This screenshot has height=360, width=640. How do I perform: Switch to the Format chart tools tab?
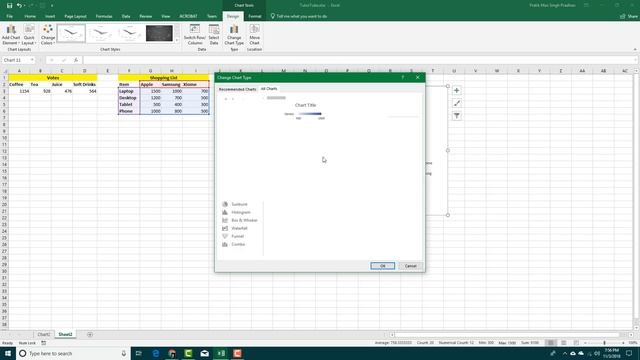click(x=255, y=16)
